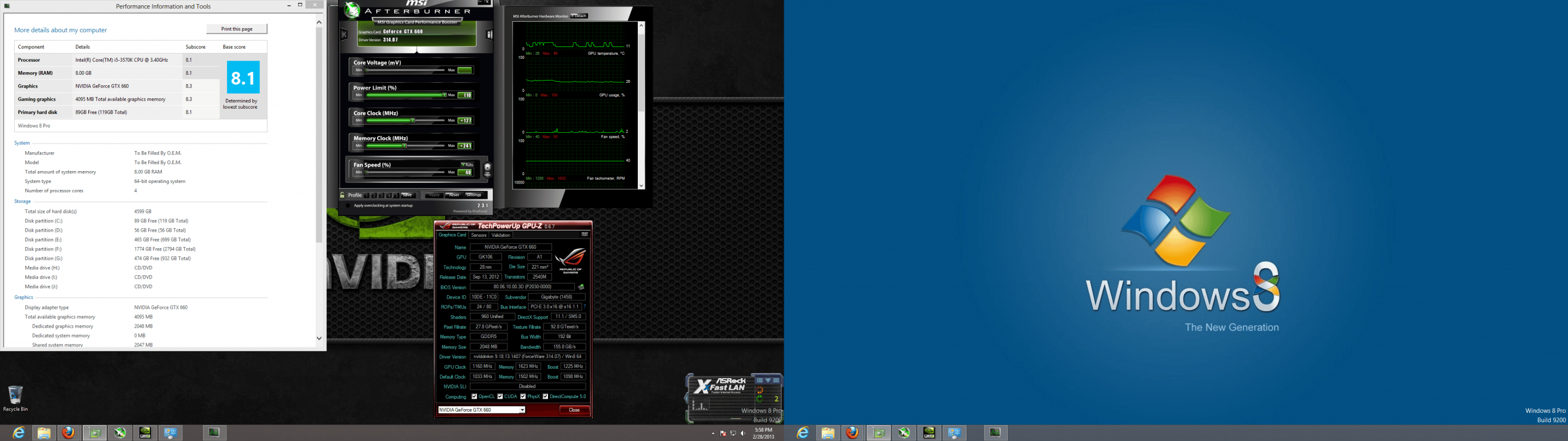Viewport: 1568px width, 441px height.
Task: Open the Validation tab in GPU-Z
Action: tap(501, 235)
